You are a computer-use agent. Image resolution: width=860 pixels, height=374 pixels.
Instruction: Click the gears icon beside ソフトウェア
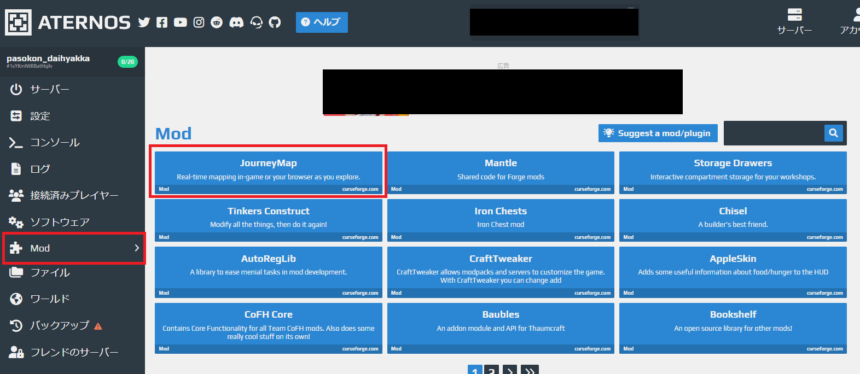(16, 222)
